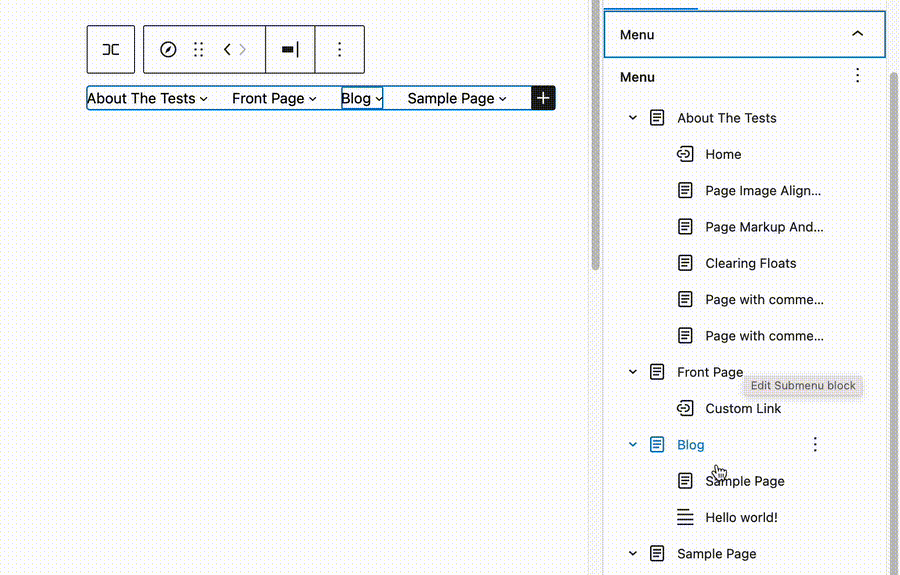This screenshot has width=900, height=575.
Task: Click Sample Page chevron in navigation bar
Action: pos(503,99)
